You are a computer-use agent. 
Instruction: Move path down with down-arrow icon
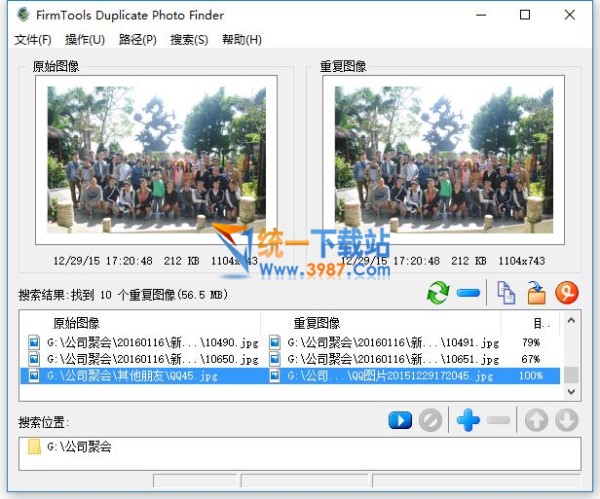point(567,420)
